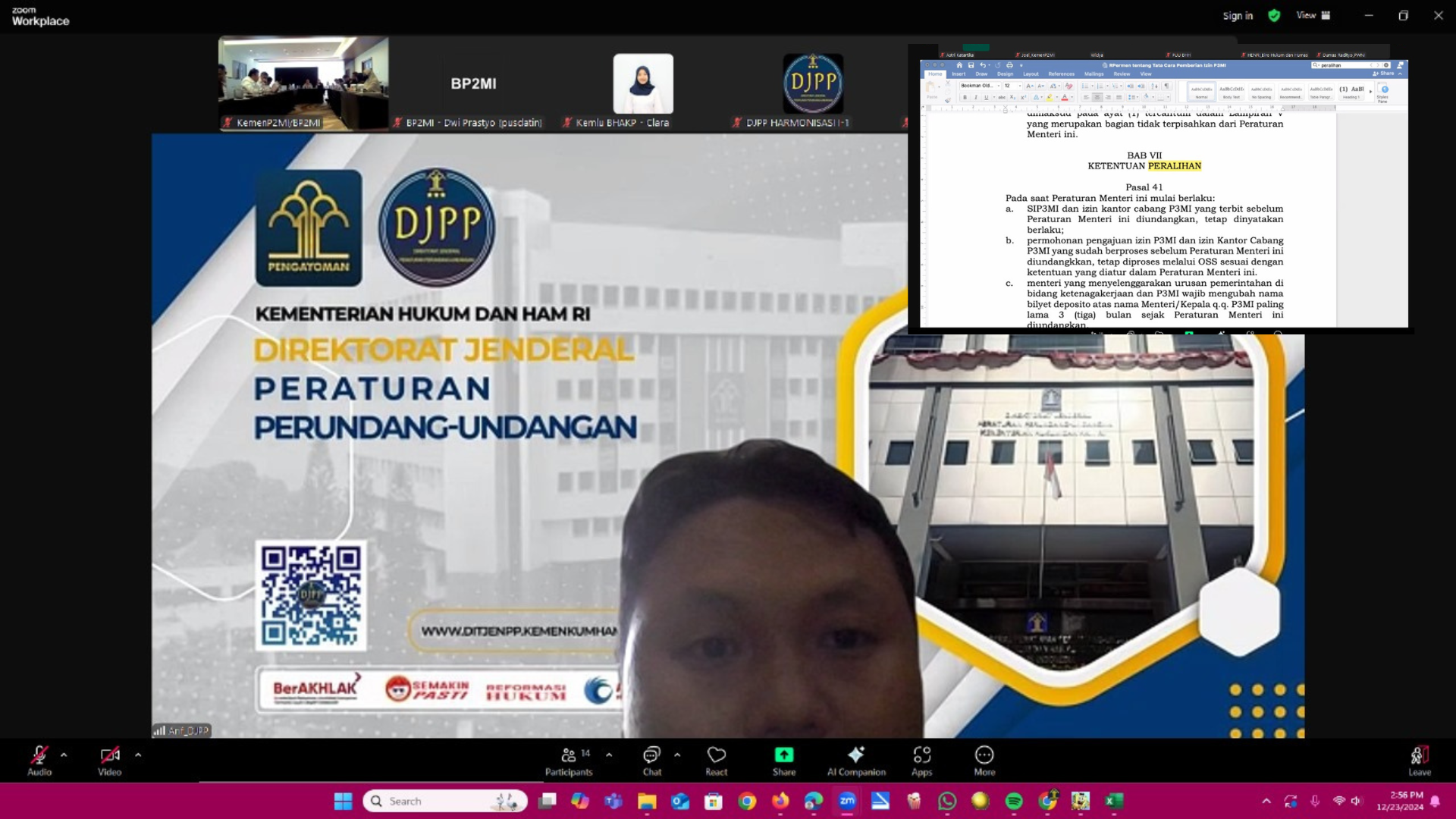Expand the caret next to Participants
The width and height of the screenshot is (1456, 819).
pos(609,755)
